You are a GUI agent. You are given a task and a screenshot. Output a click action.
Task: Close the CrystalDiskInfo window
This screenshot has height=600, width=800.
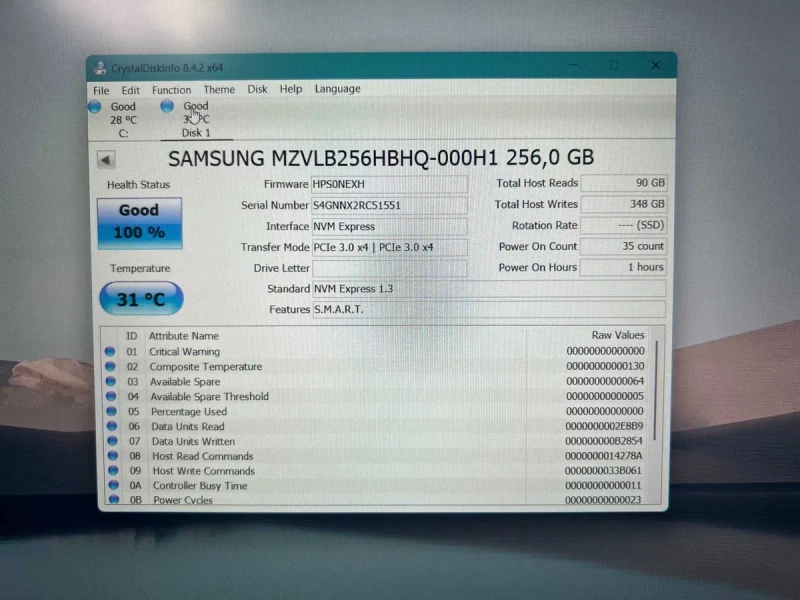[656, 65]
